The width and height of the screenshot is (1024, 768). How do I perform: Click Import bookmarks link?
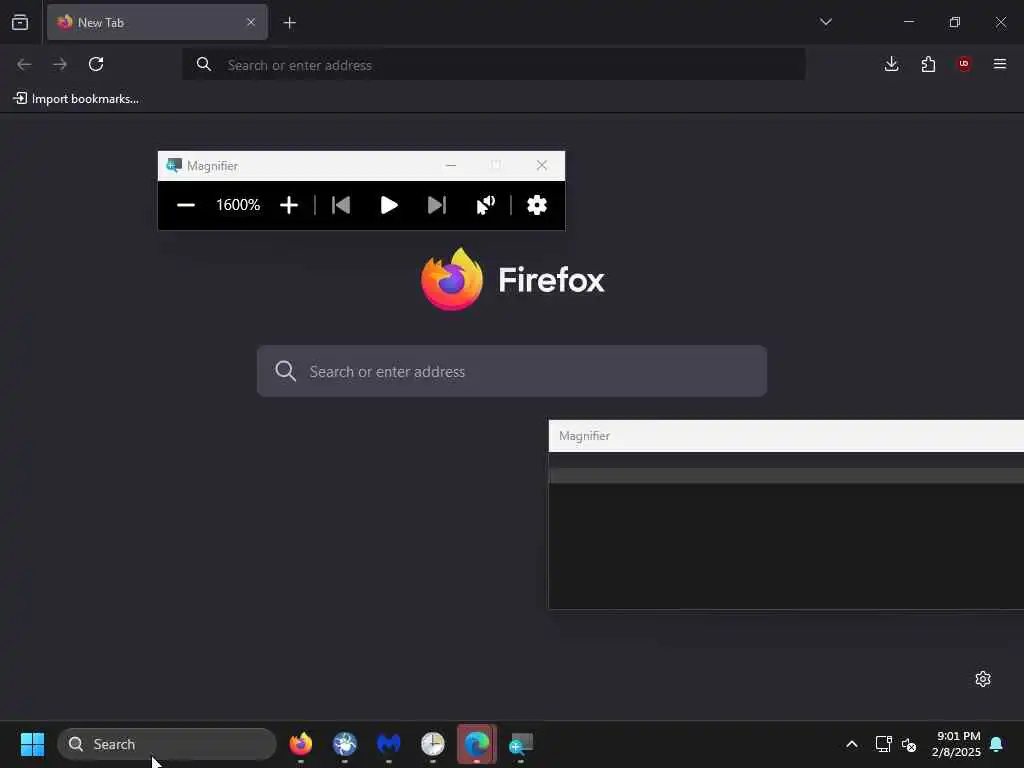pyautogui.click(x=76, y=99)
